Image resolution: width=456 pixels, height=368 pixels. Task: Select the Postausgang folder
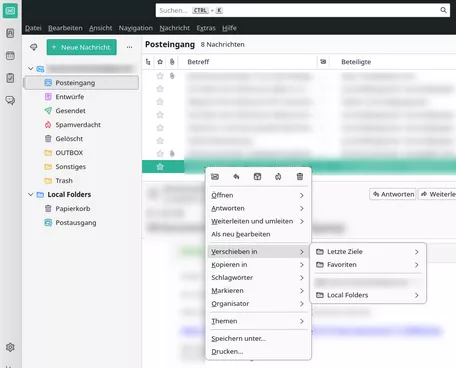click(x=81, y=223)
